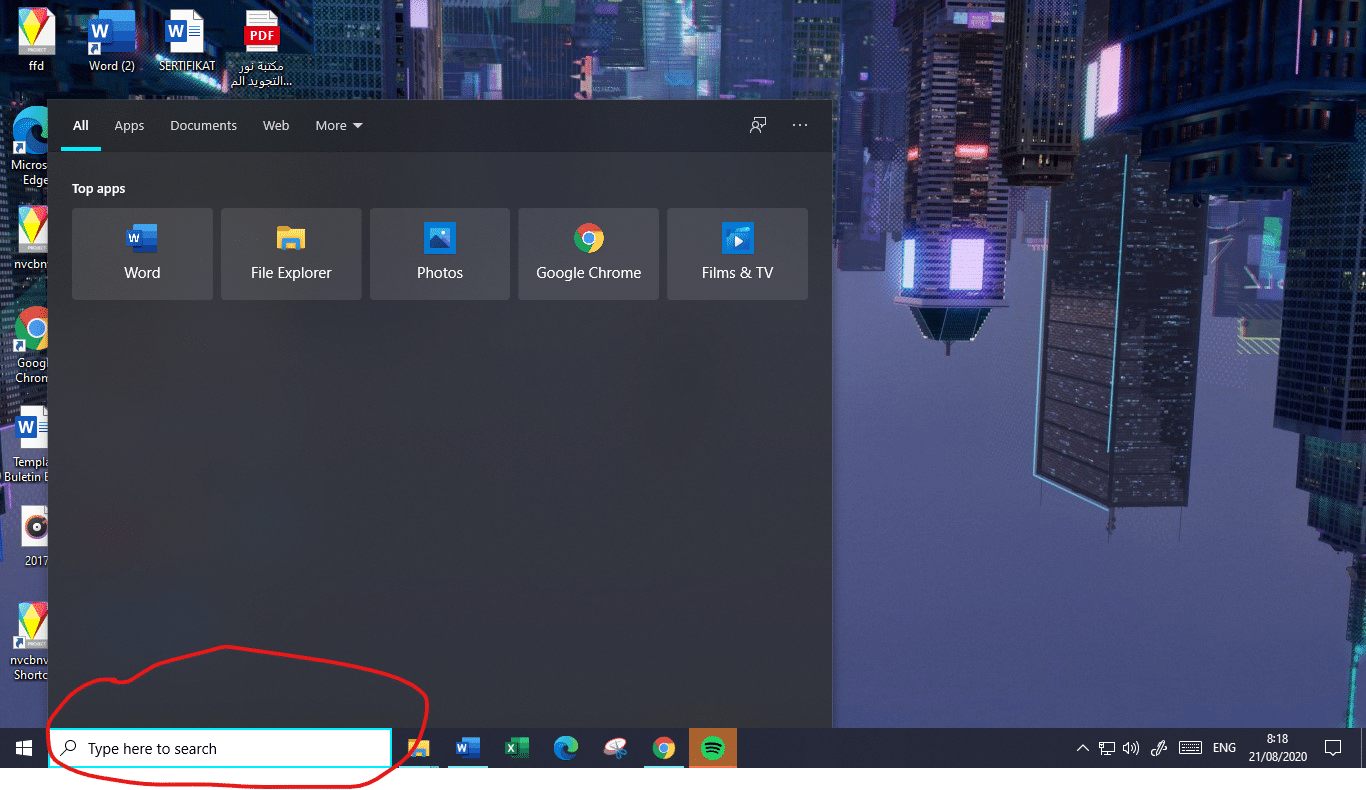This screenshot has width=1366, height=790.
Task: Open the search feedback icon
Action: 758,125
